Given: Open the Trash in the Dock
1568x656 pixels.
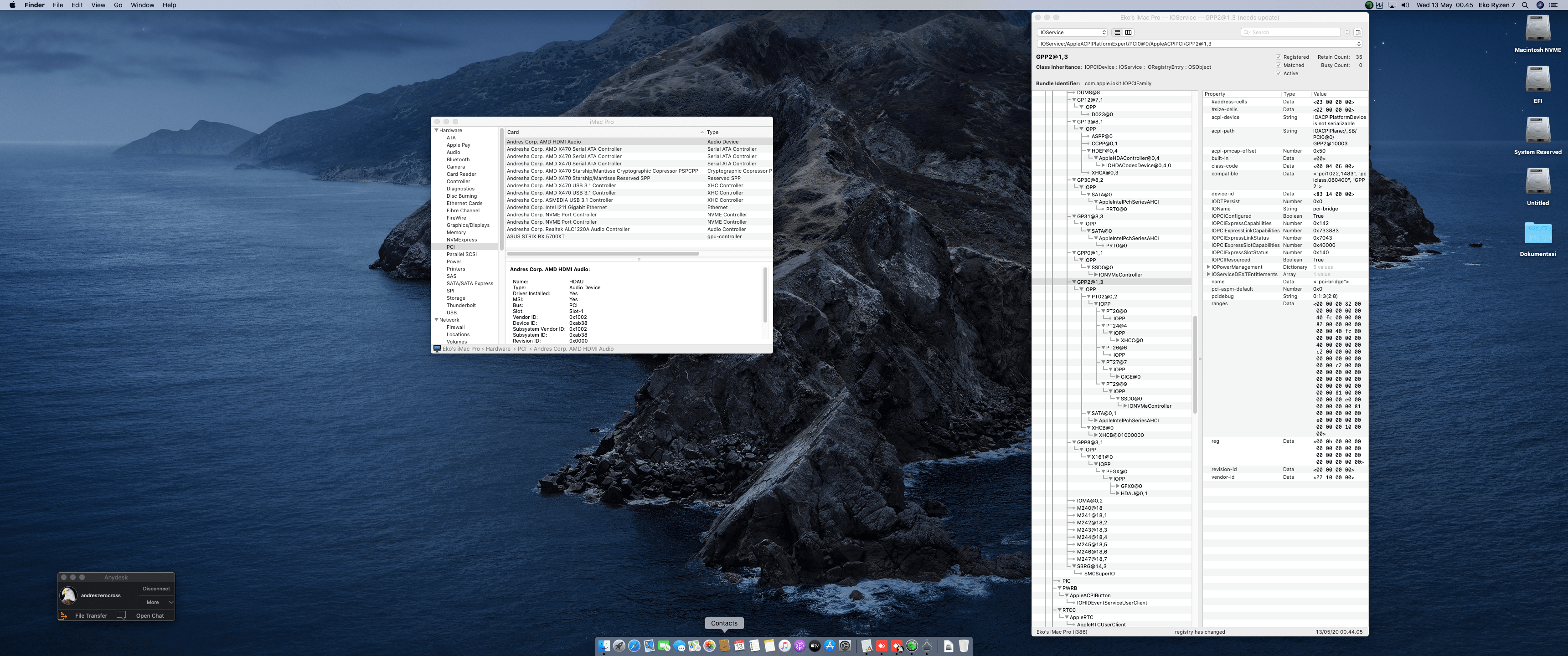Looking at the screenshot, I should [964, 646].
